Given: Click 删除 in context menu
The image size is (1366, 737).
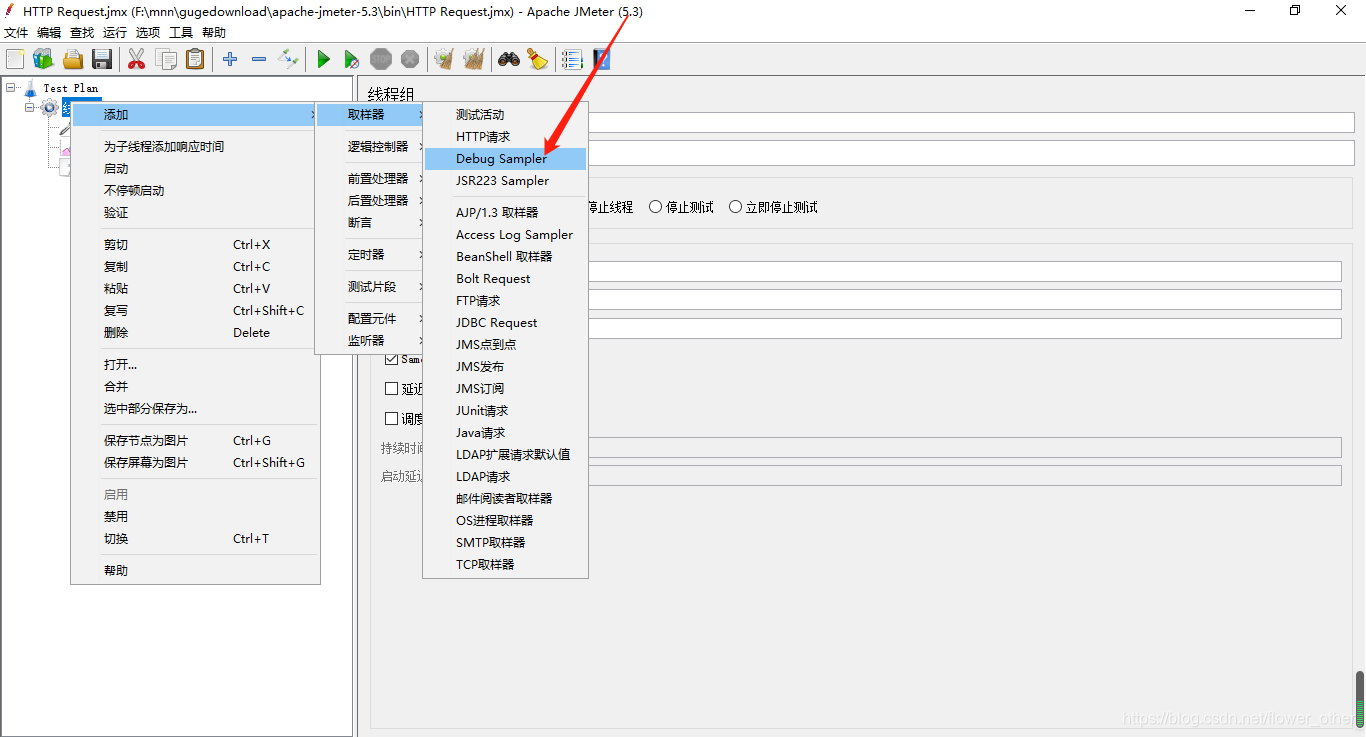Looking at the screenshot, I should click(x=195, y=333).
